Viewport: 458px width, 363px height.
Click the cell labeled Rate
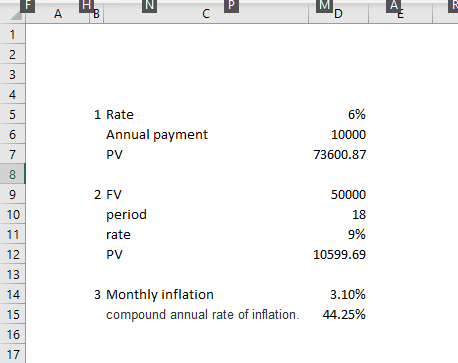click(120, 115)
